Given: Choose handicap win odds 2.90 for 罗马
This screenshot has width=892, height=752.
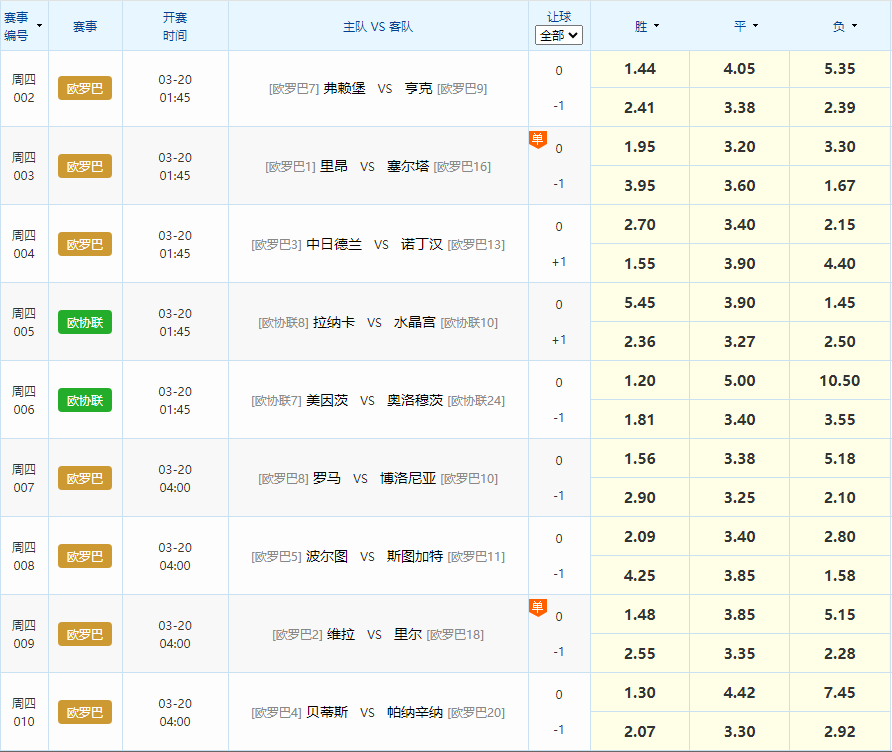Looking at the screenshot, I should coord(640,497).
